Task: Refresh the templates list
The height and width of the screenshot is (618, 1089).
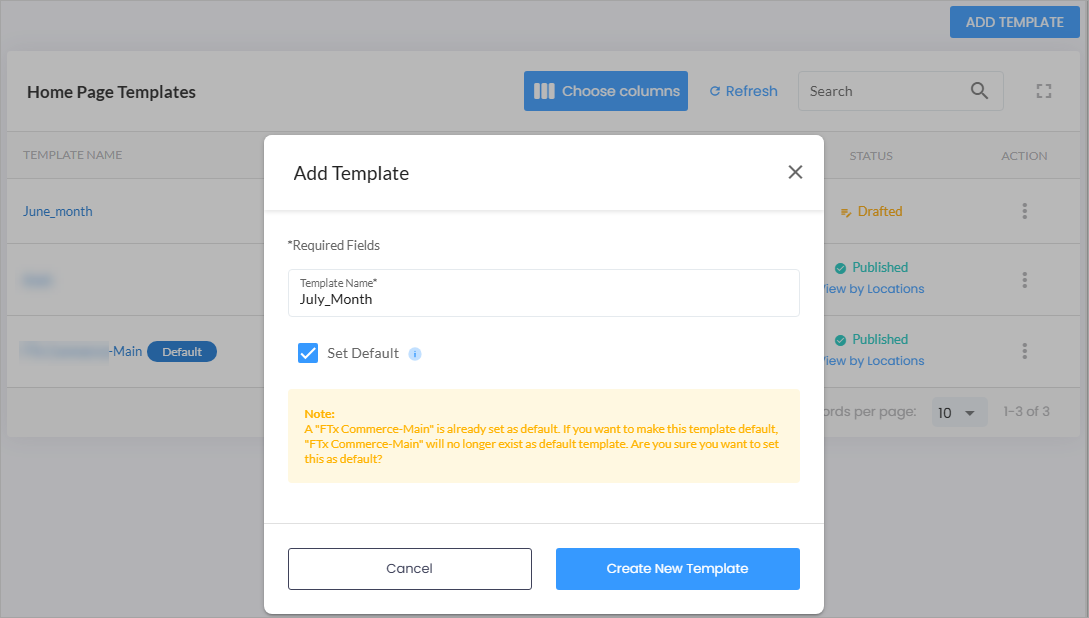Action: click(743, 91)
